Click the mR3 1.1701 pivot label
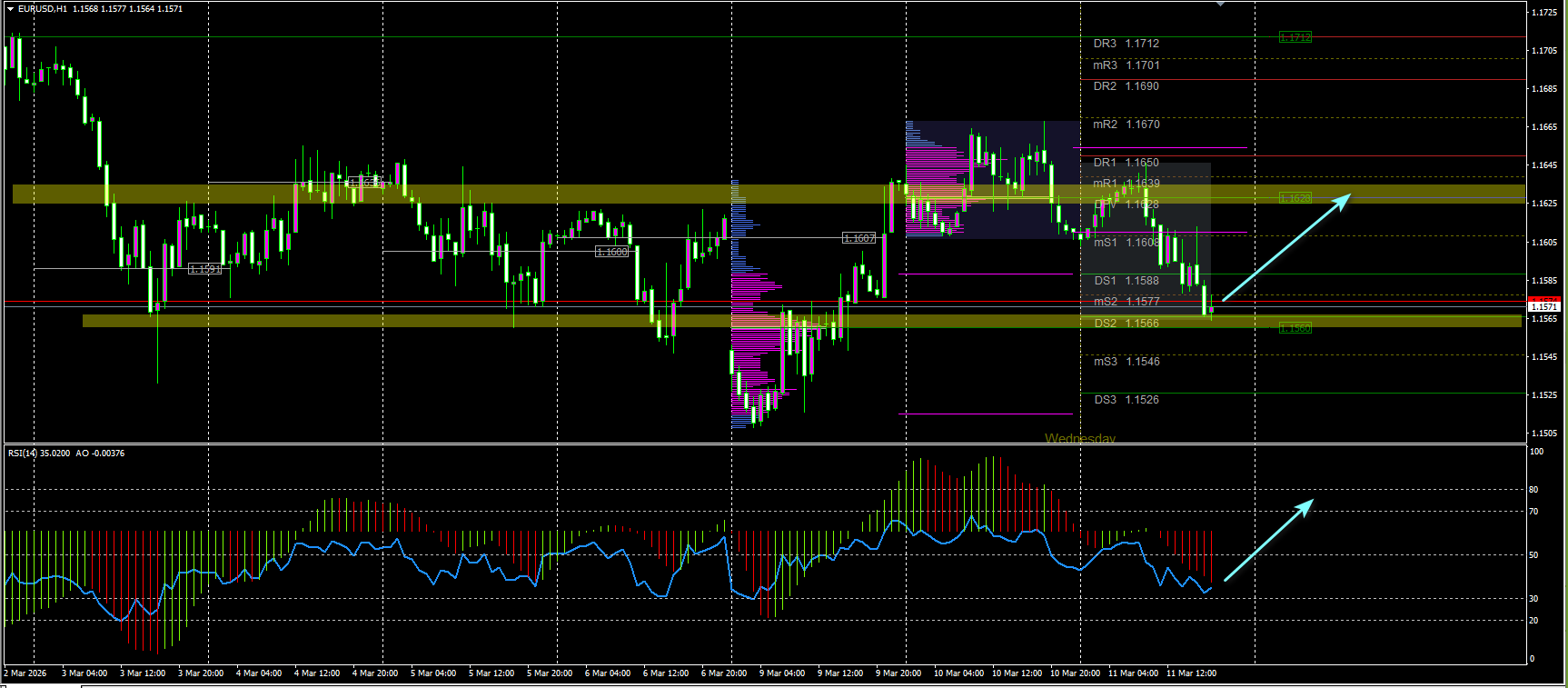This screenshot has width=1568, height=688. (1126, 65)
